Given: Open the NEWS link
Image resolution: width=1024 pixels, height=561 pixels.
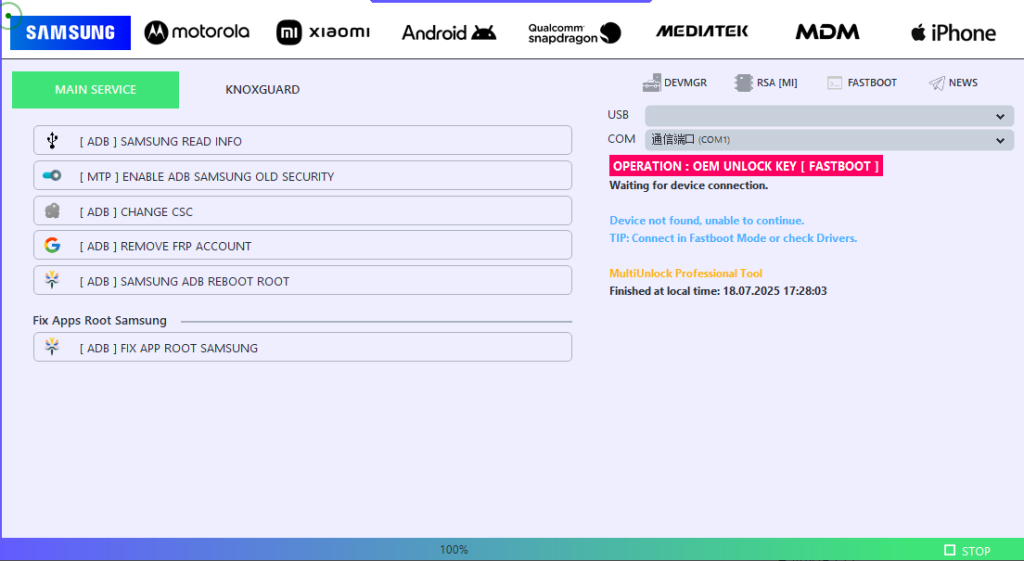Looking at the screenshot, I should click(953, 83).
